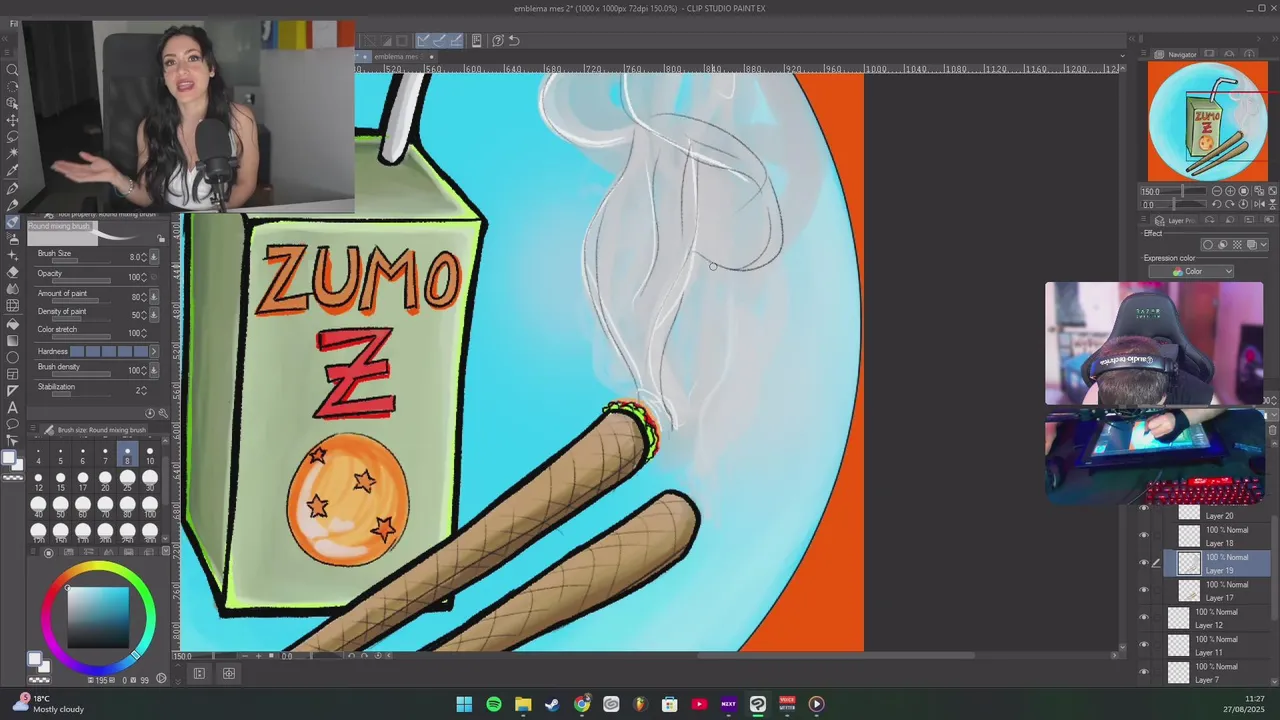Adjust Brush Size stepper arrows

(144, 257)
